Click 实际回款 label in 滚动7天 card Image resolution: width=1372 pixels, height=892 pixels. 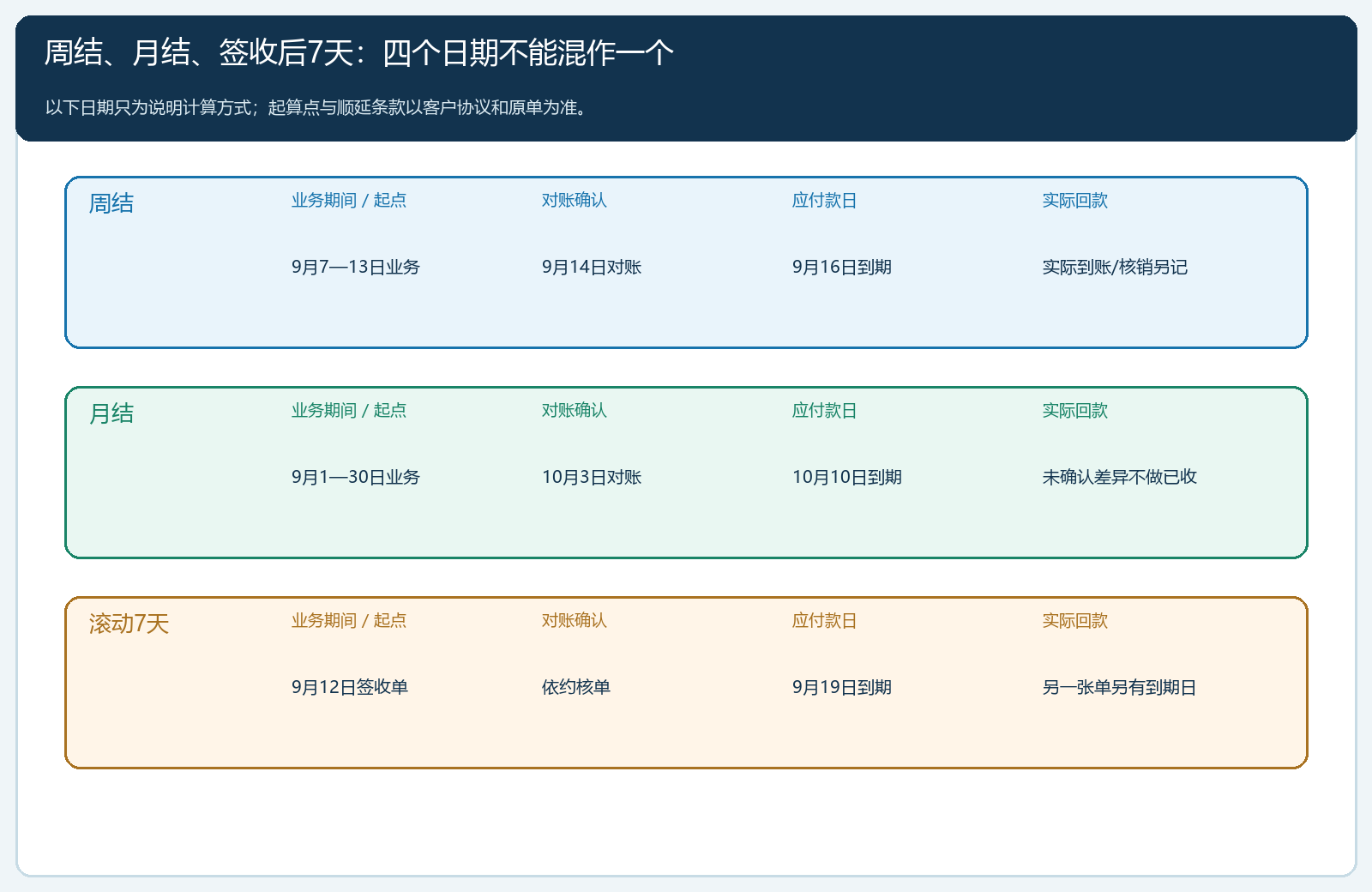(1075, 621)
